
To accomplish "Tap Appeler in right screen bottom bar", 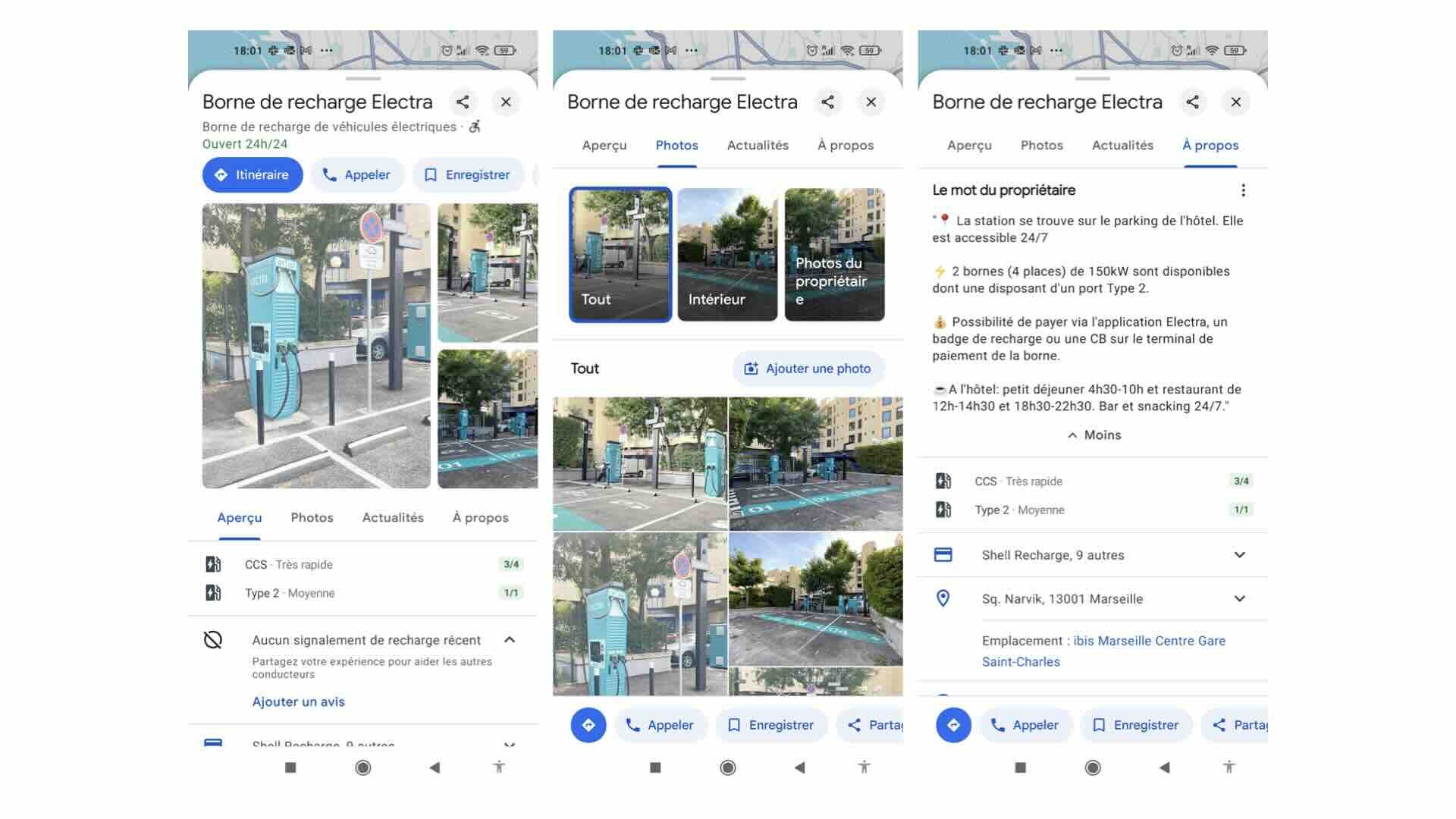I will [x=1025, y=726].
